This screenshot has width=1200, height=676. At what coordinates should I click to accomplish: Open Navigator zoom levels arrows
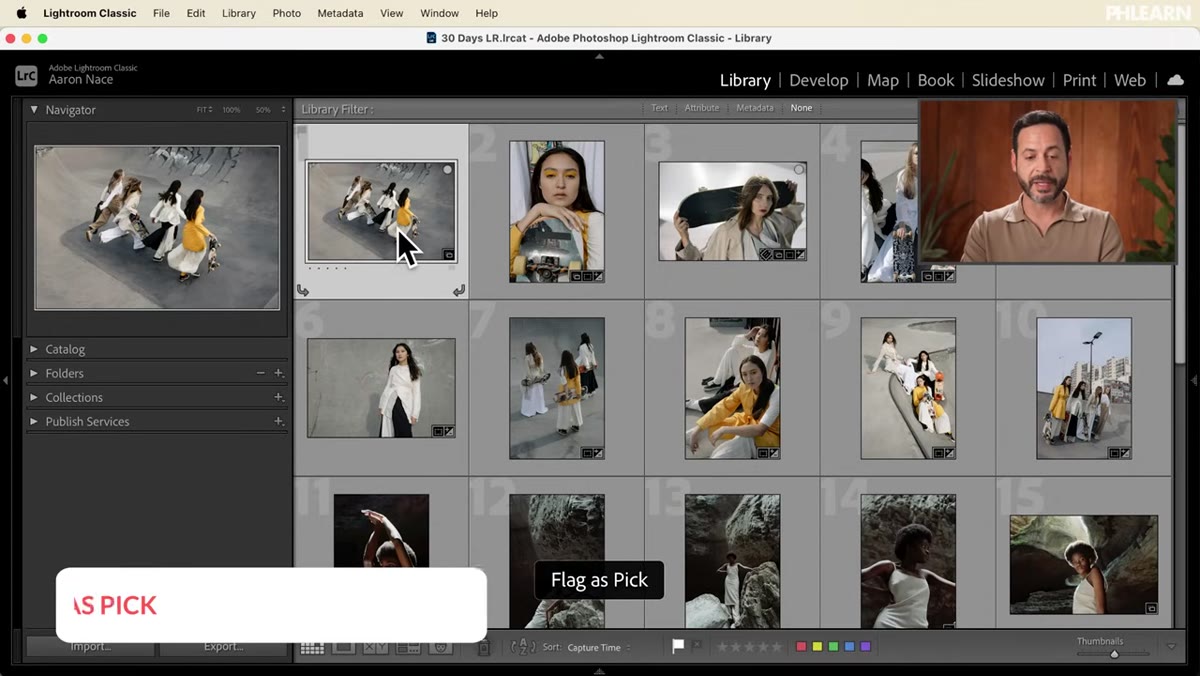tap(283, 110)
